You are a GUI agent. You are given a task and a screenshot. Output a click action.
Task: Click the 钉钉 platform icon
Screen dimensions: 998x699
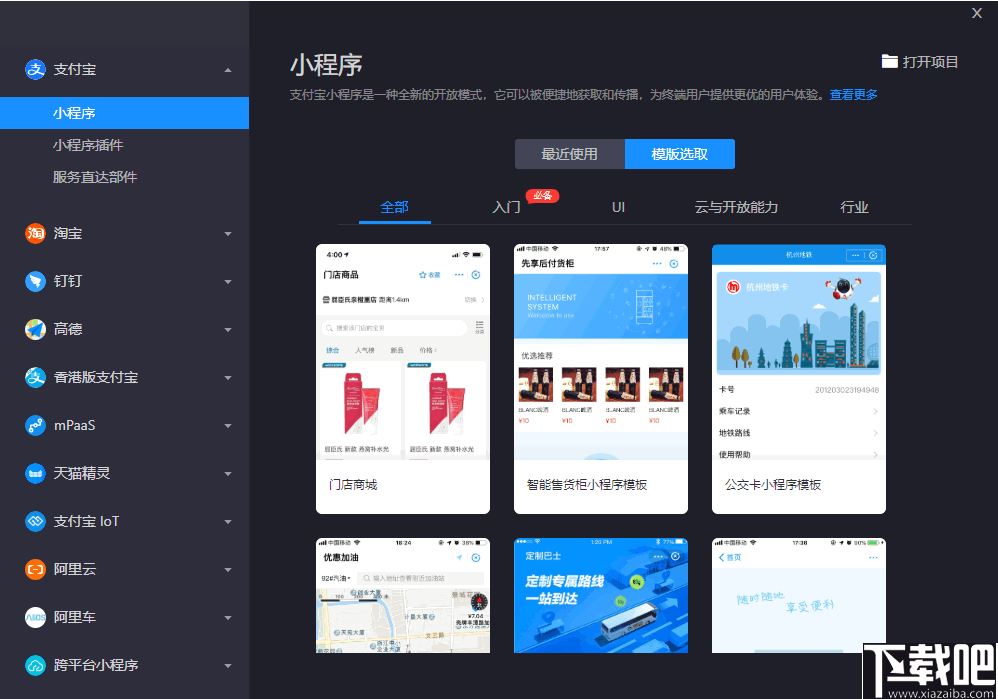[33, 281]
